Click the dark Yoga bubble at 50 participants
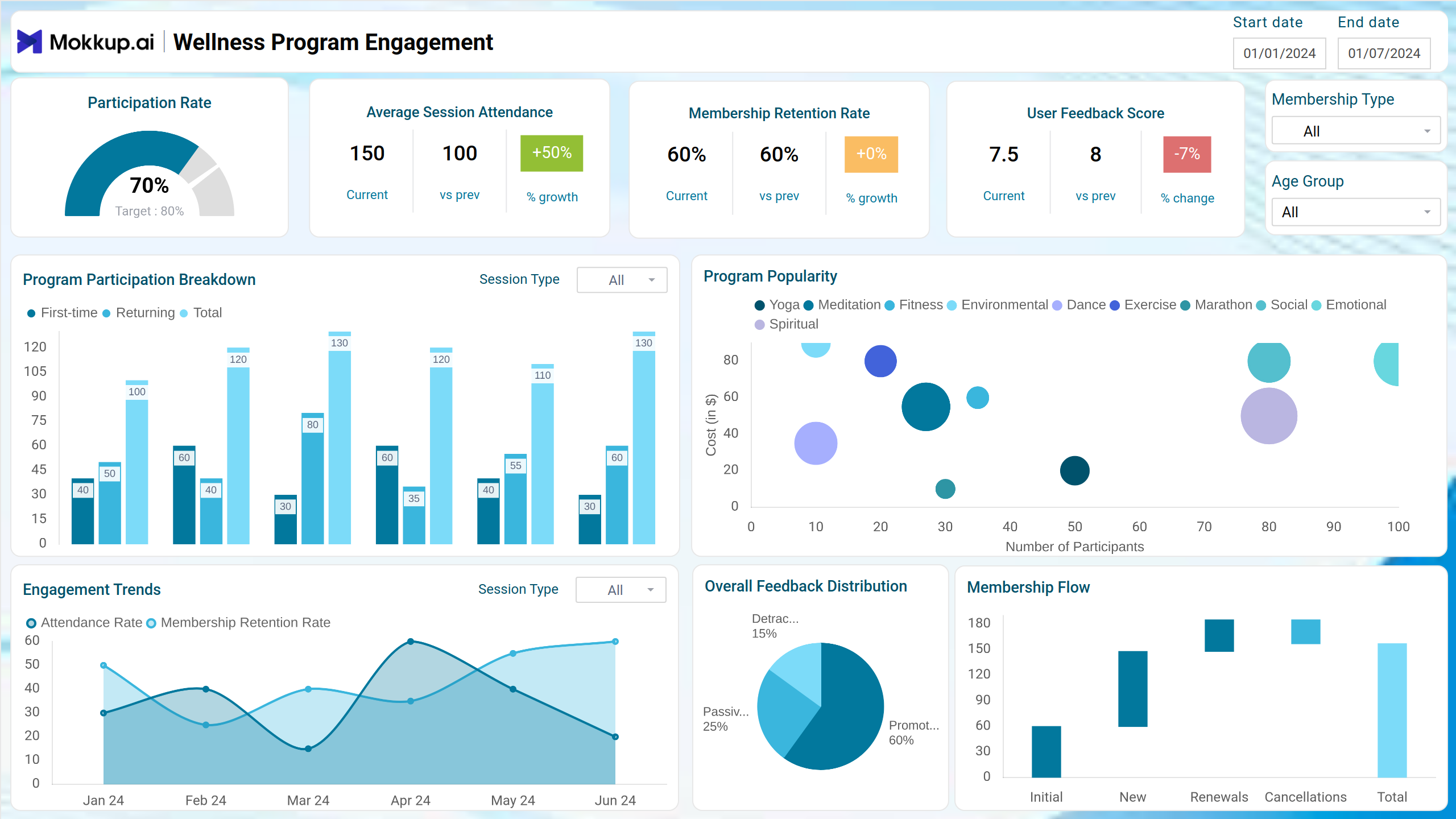 point(1075,470)
